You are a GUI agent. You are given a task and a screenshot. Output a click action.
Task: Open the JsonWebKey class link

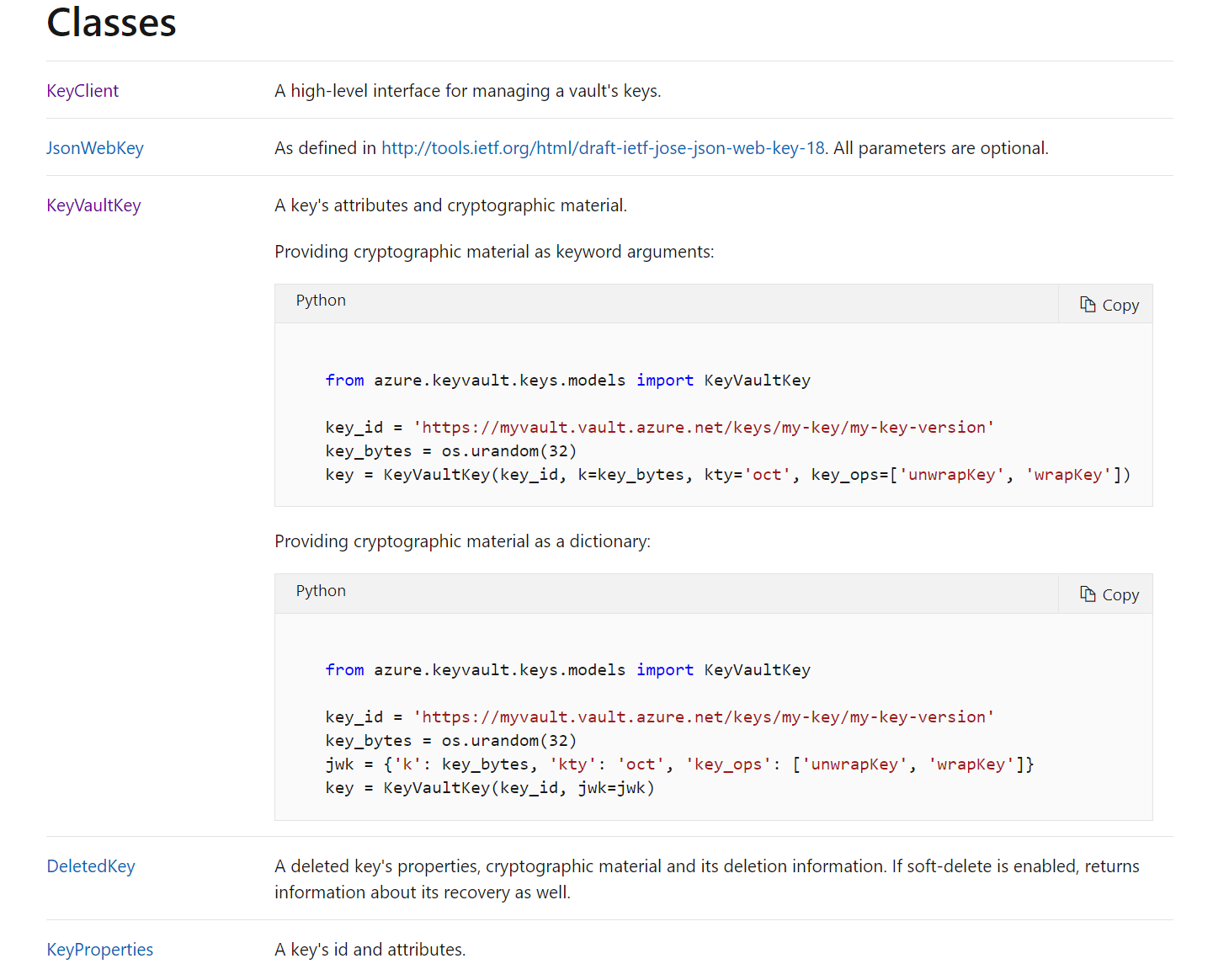(95, 148)
